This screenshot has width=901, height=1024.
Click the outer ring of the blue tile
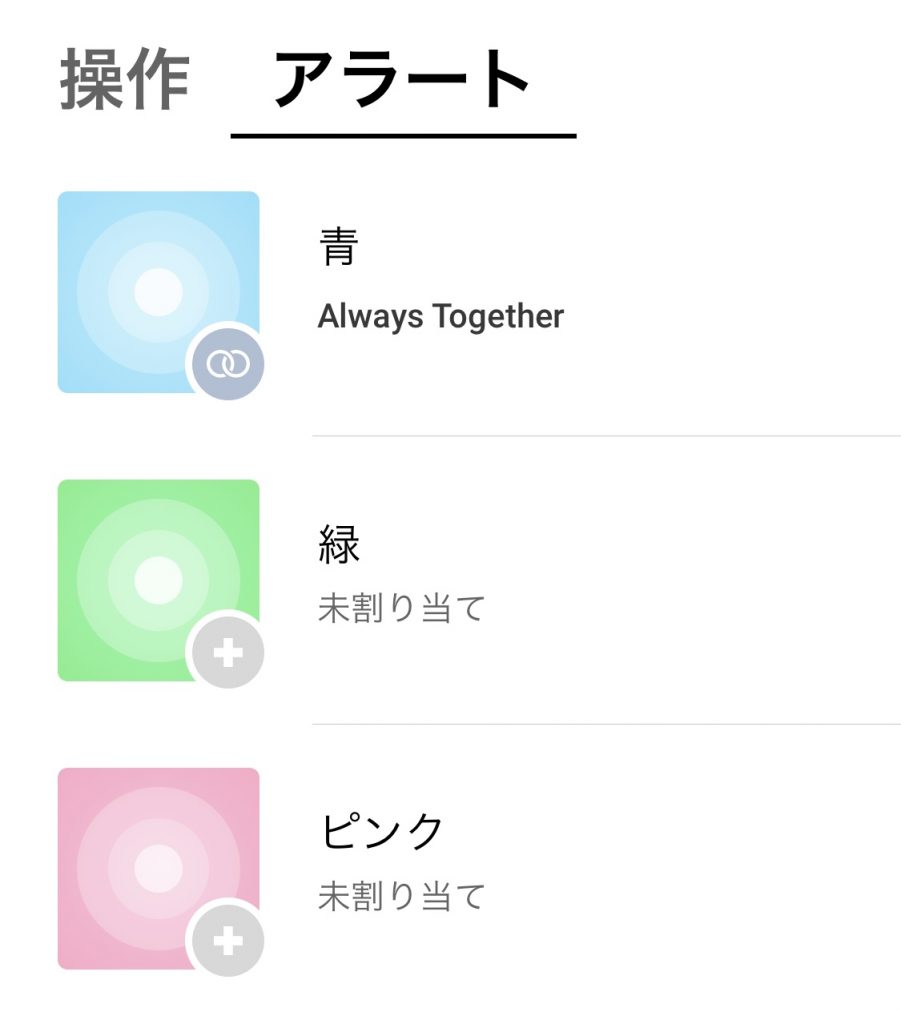click(90, 292)
